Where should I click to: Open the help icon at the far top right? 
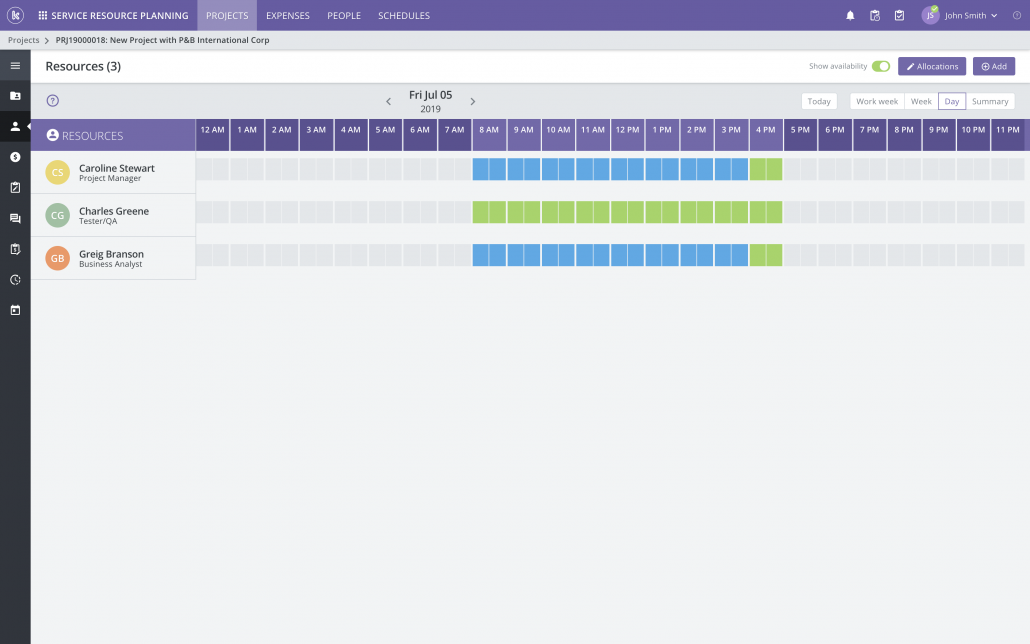coord(1017,15)
